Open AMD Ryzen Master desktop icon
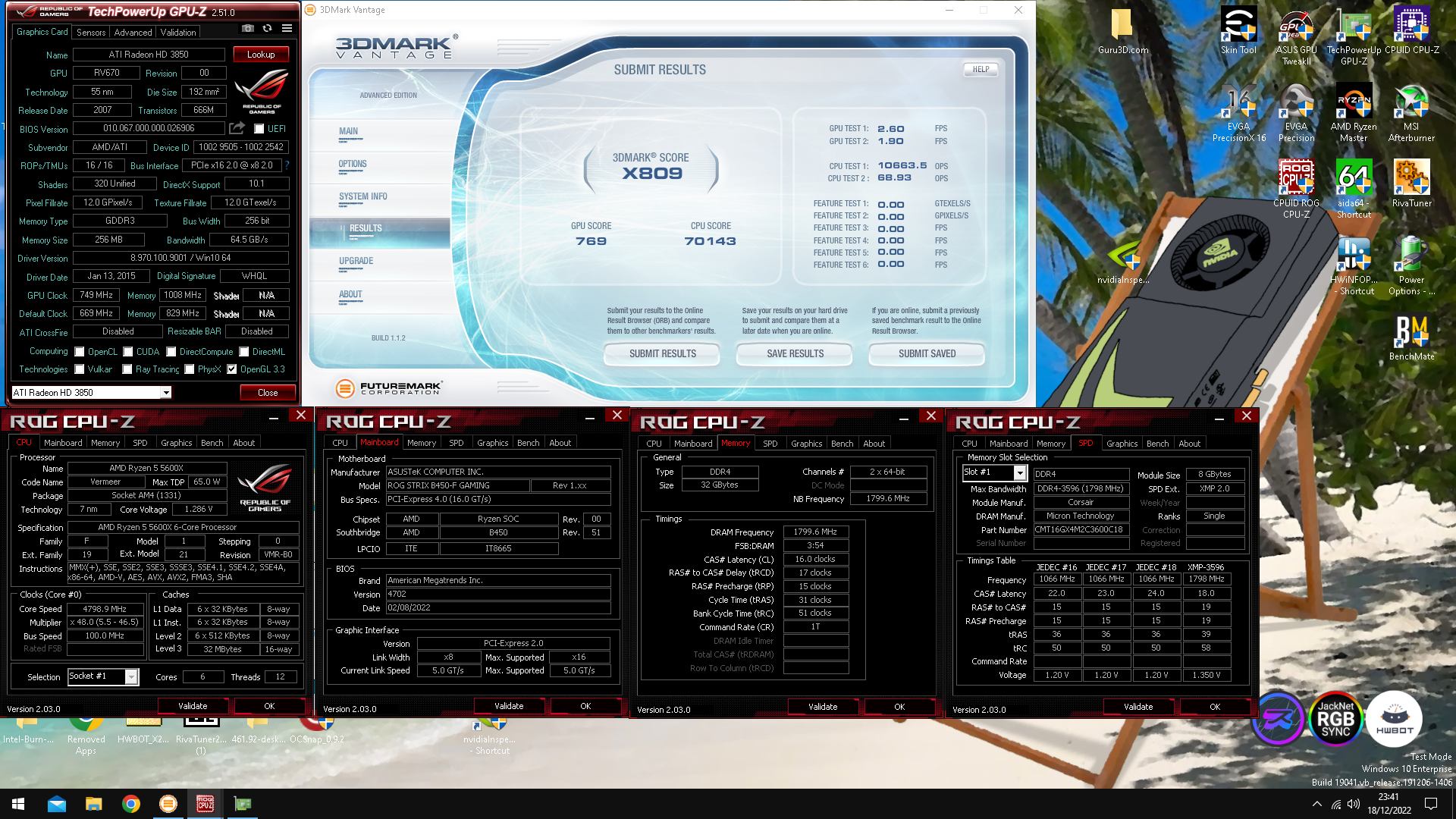1456x819 pixels. 1354,114
